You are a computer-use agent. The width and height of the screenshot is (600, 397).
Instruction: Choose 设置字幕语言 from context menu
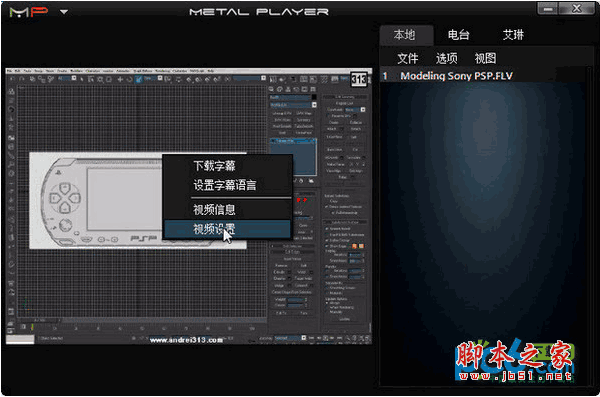click(x=227, y=185)
